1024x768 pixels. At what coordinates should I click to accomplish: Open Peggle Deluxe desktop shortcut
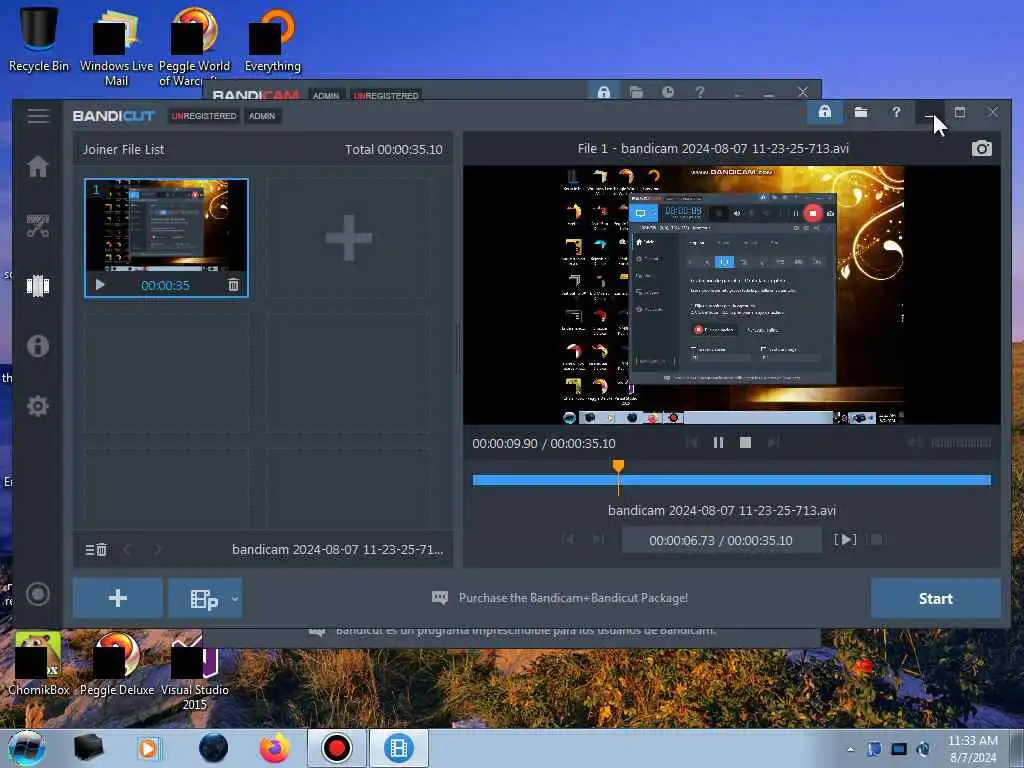pos(117,663)
